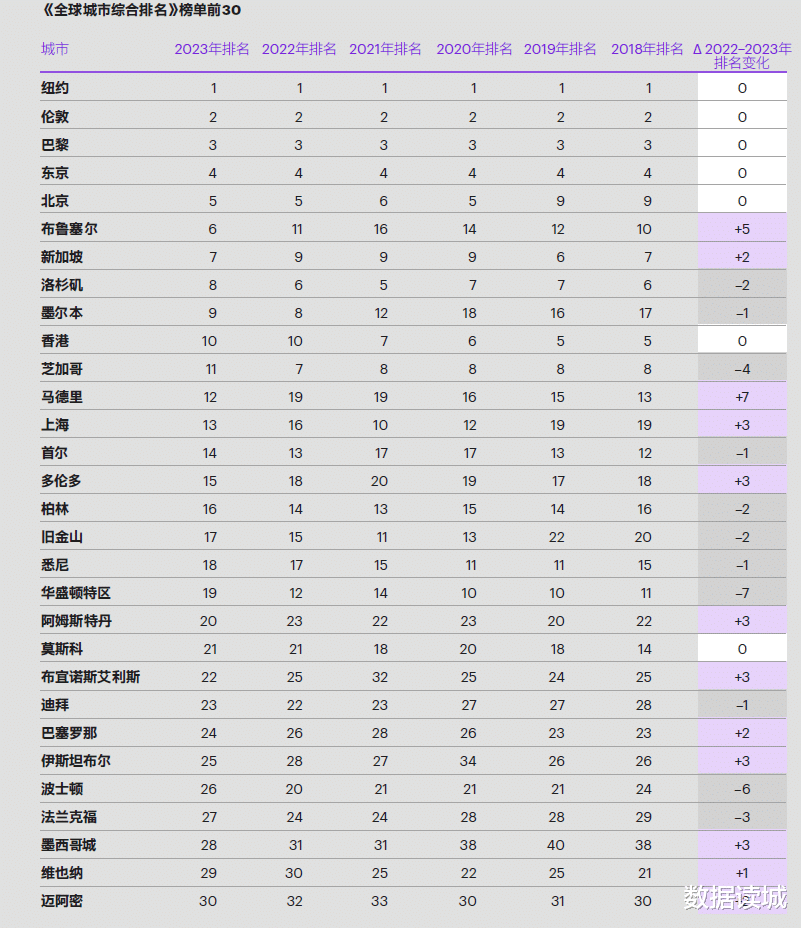Click 北京's 2021 rank value 6

pos(384,201)
